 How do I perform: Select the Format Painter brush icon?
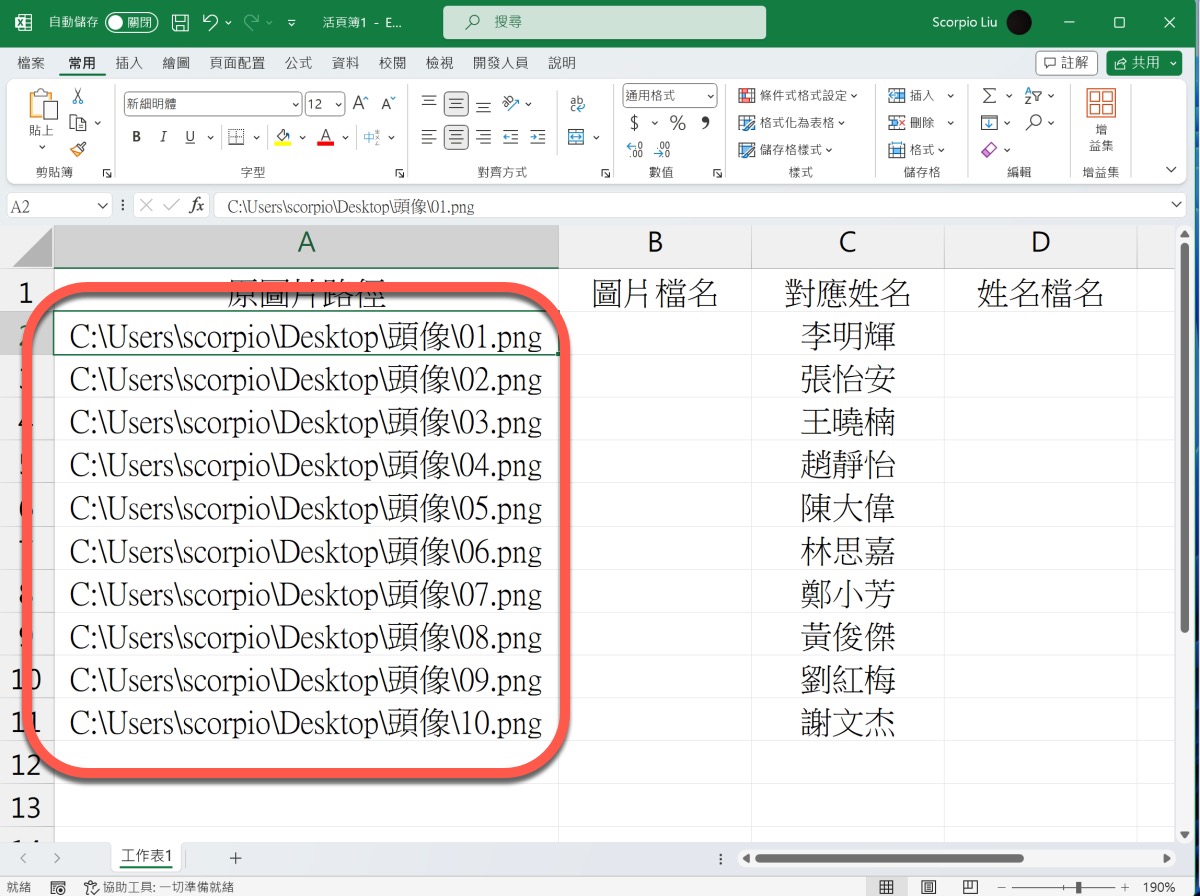tap(78, 149)
